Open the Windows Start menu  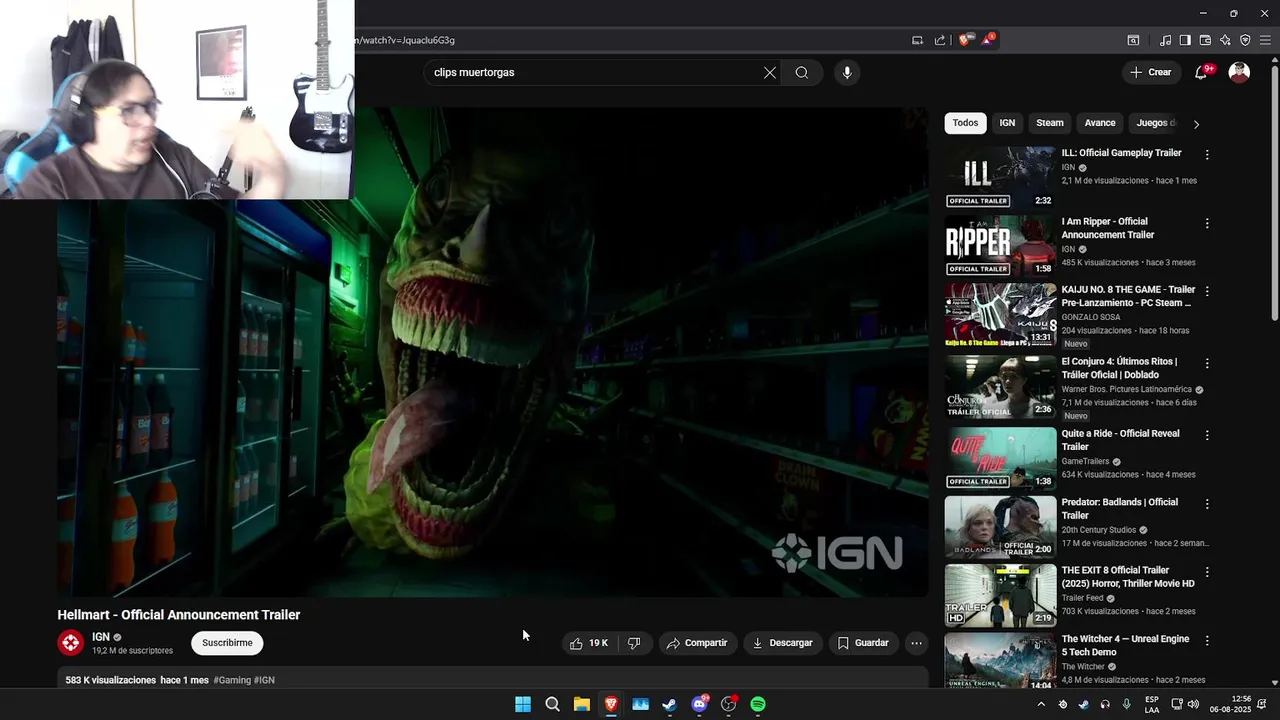(x=523, y=704)
